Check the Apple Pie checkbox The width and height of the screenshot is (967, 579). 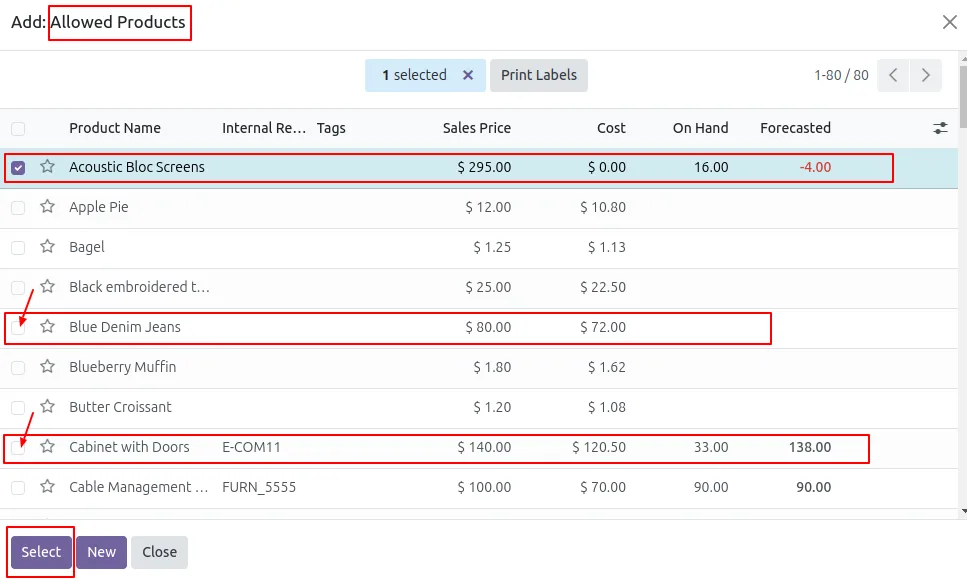click(x=18, y=208)
